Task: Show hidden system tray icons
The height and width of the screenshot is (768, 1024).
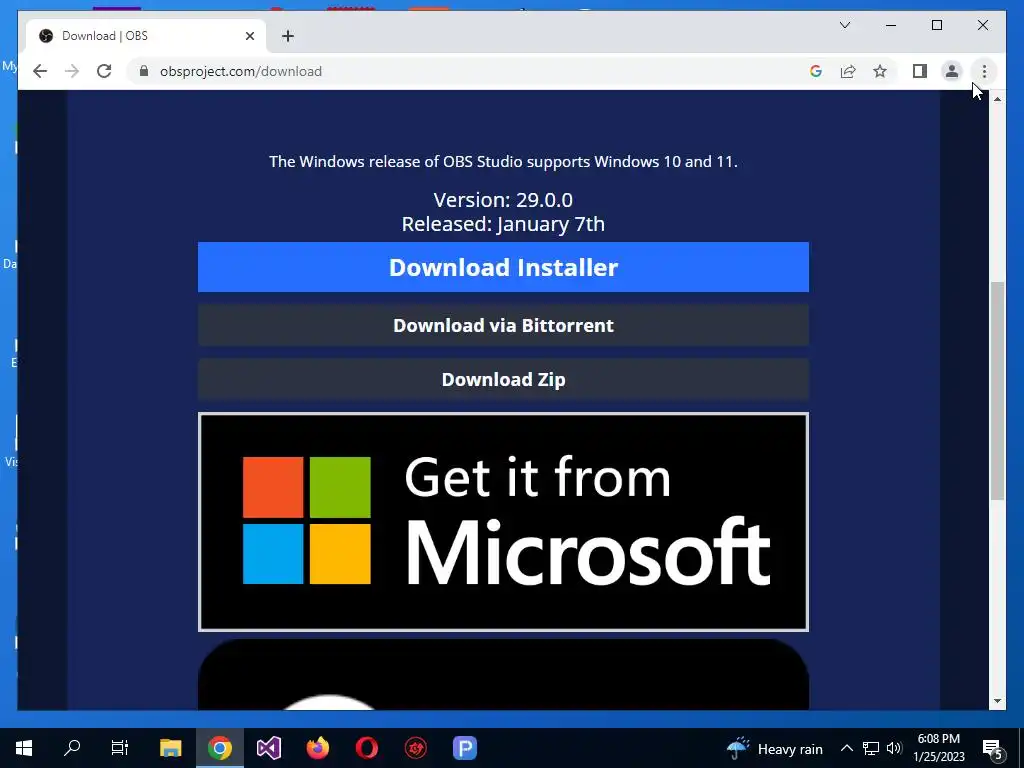Action: (846, 748)
